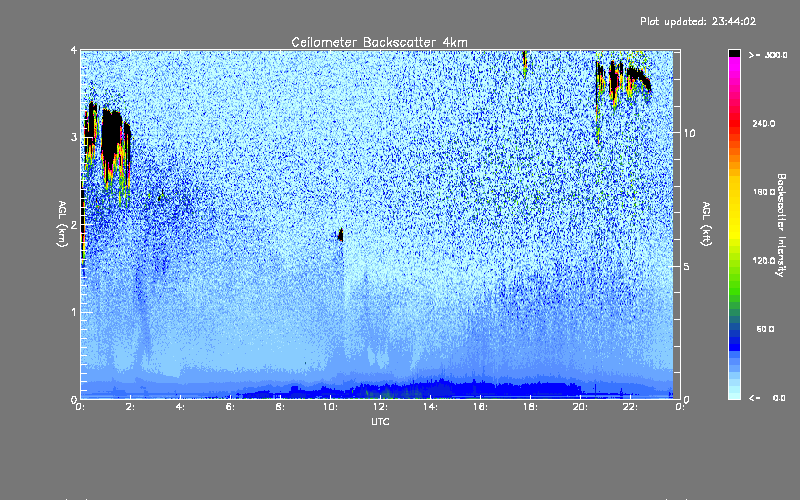This screenshot has height=500, width=800.
Task: Select the '12:' UTC tick label
Action: coord(380,407)
